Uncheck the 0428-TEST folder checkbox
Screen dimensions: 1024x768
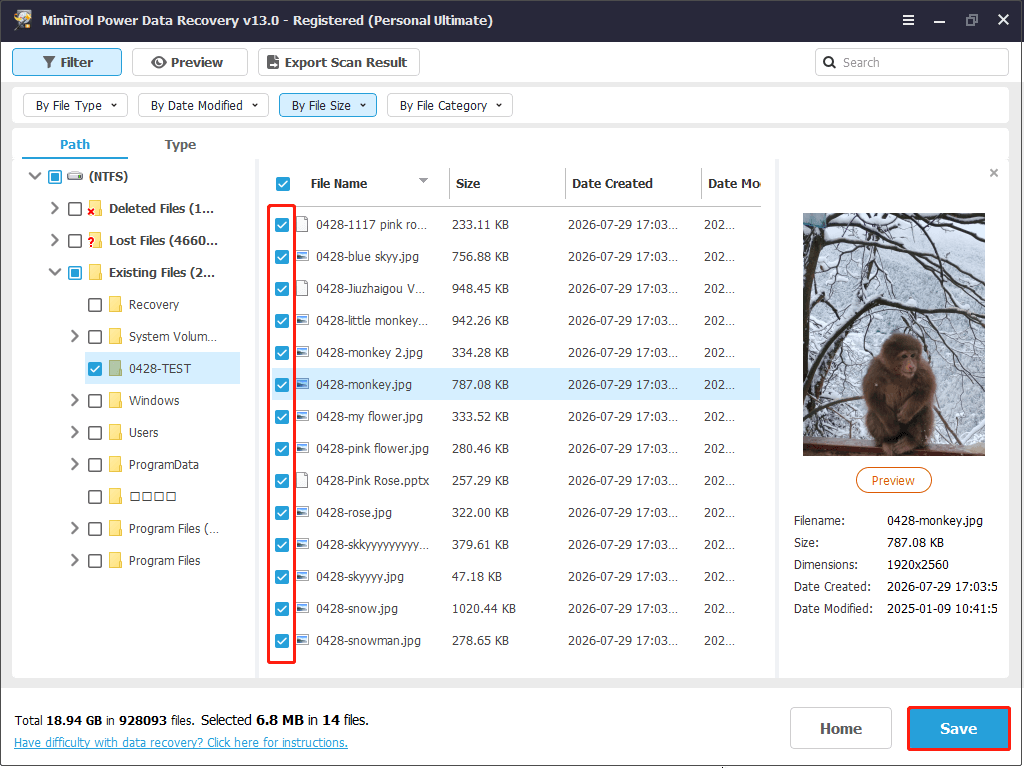pyautogui.click(x=95, y=369)
